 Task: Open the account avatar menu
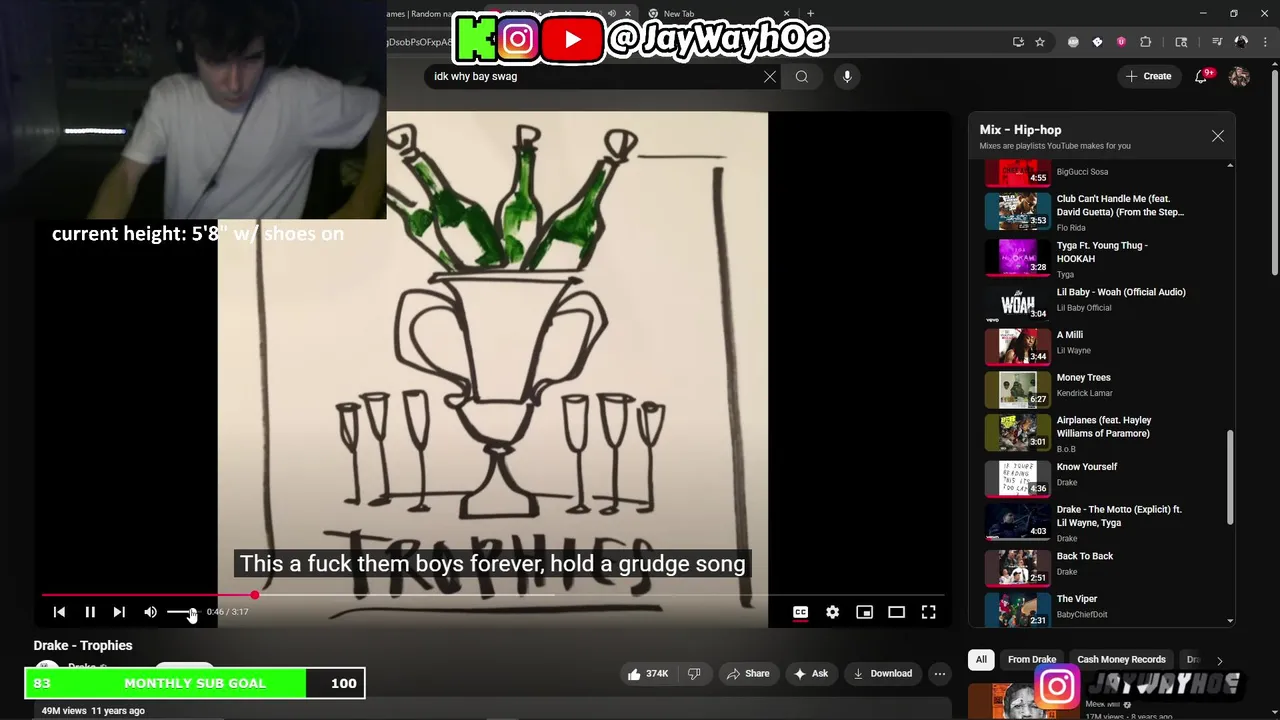1239,76
